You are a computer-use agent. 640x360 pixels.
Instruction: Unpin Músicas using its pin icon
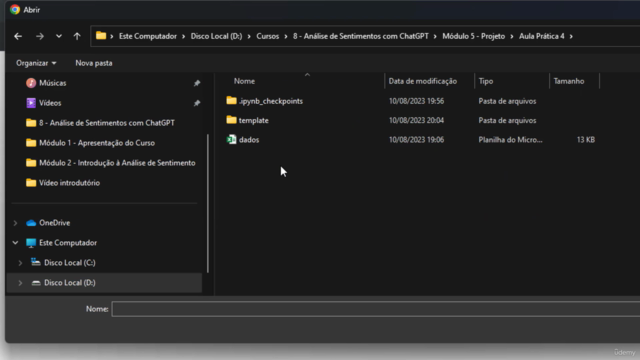pyautogui.click(x=197, y=83)
